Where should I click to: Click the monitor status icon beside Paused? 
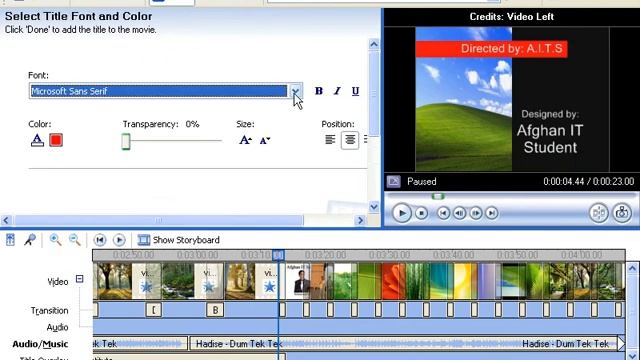coord(393,181)
